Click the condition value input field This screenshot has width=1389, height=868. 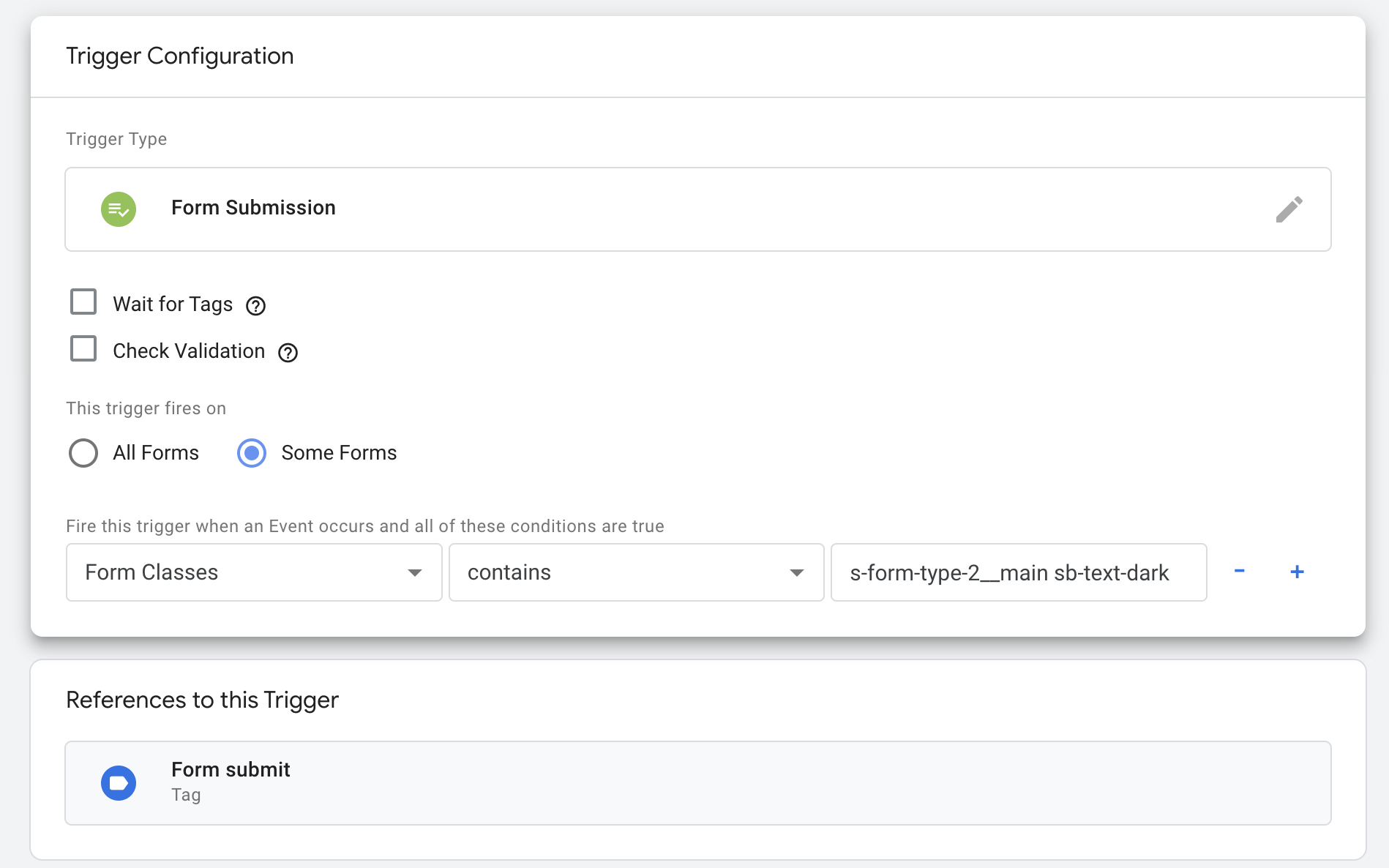coord(1018,572)
